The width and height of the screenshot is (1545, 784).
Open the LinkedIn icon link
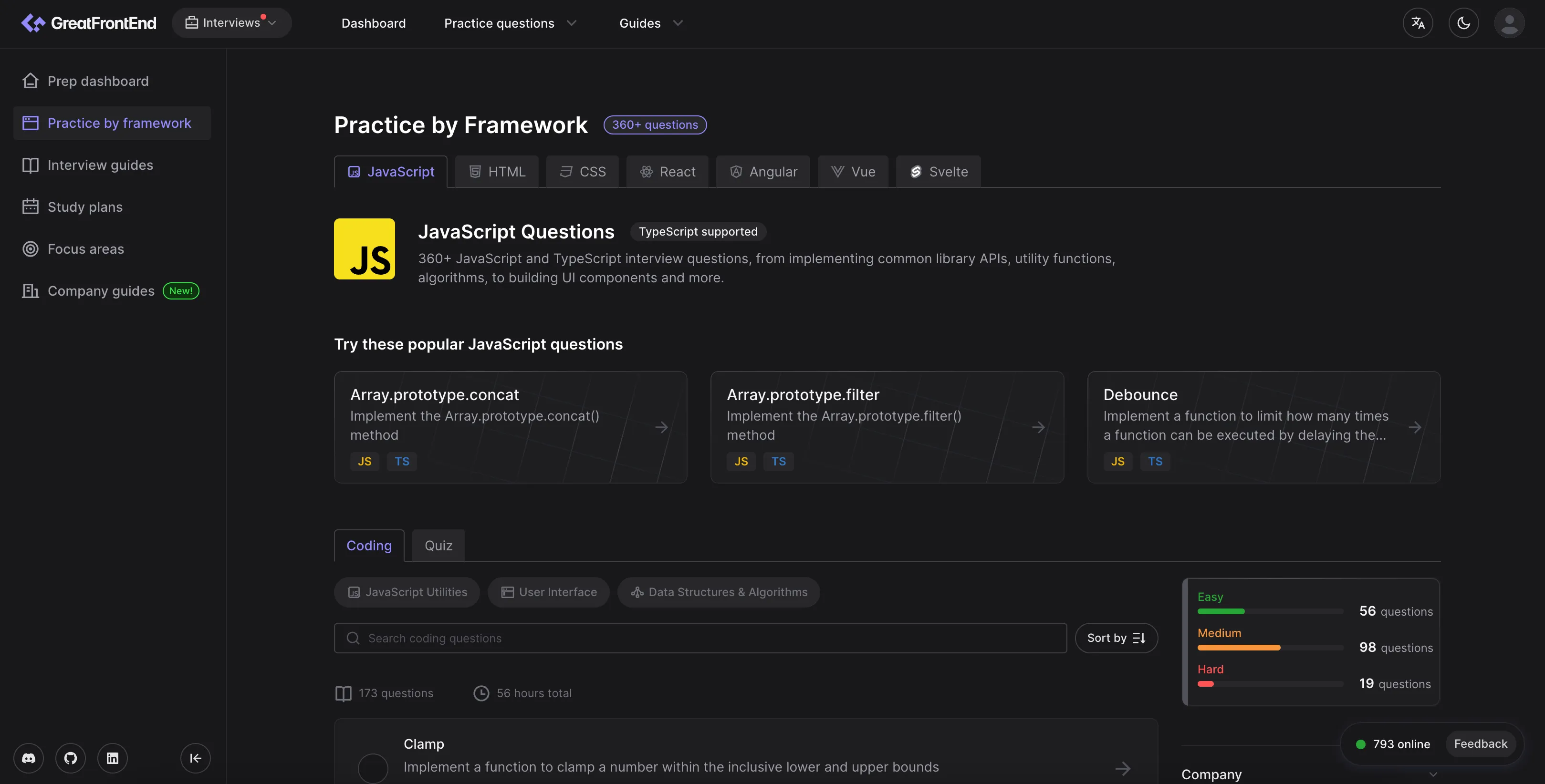pyautogui.click(x=113, y=758)
